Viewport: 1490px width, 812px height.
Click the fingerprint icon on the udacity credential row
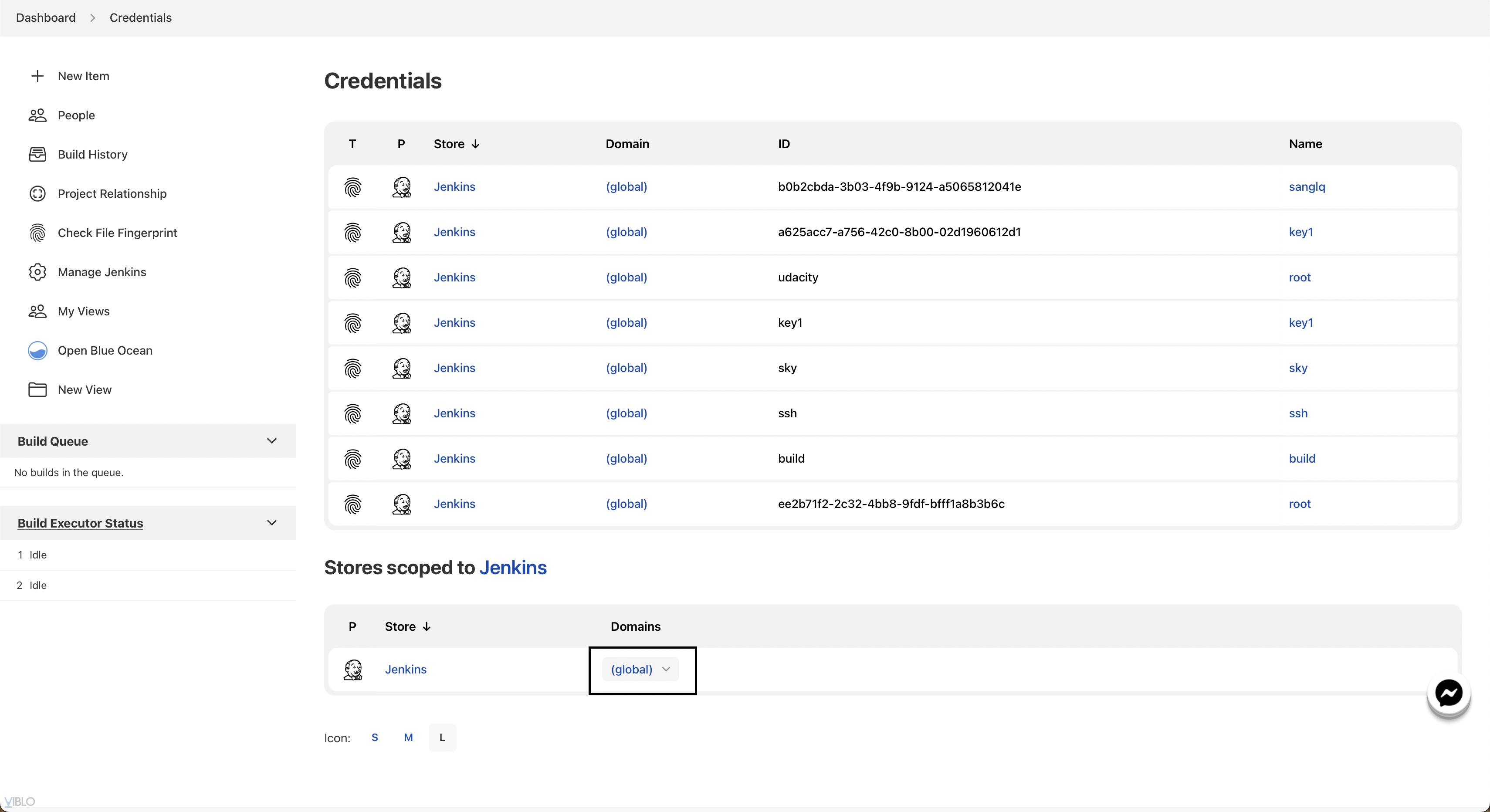point(353,277)
